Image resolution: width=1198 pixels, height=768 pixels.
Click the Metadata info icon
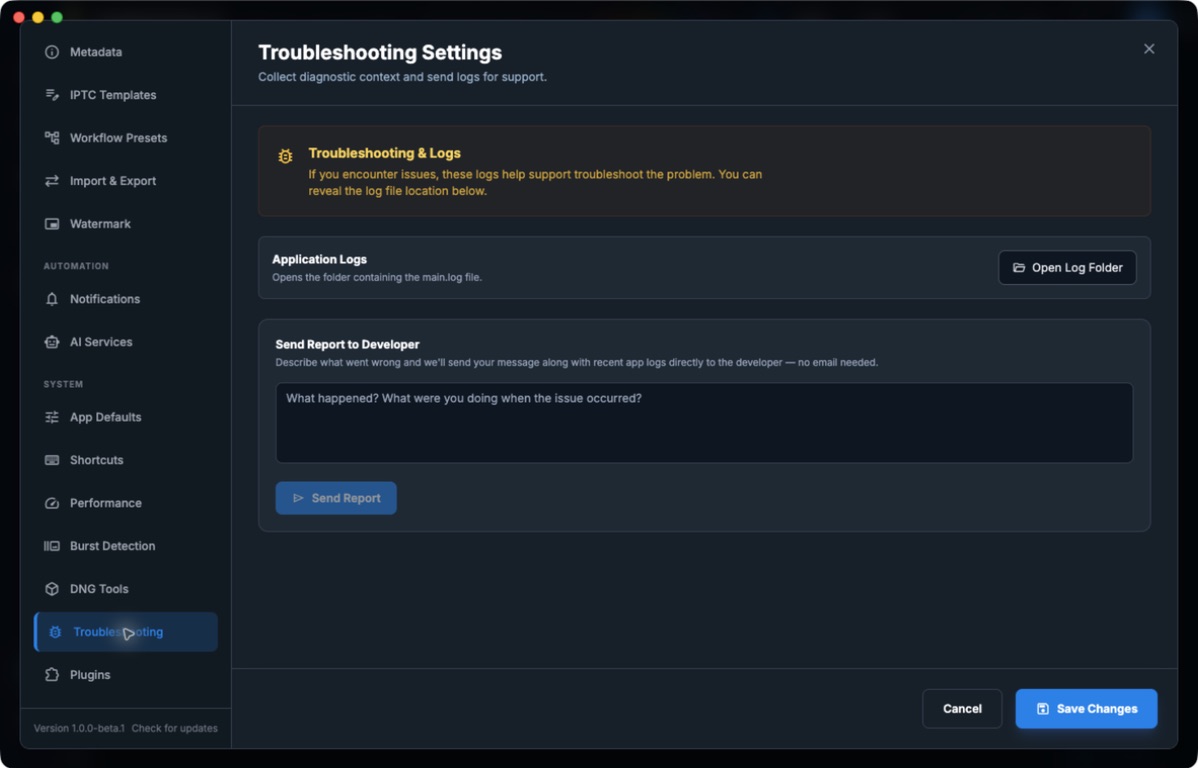click(52, 52)
